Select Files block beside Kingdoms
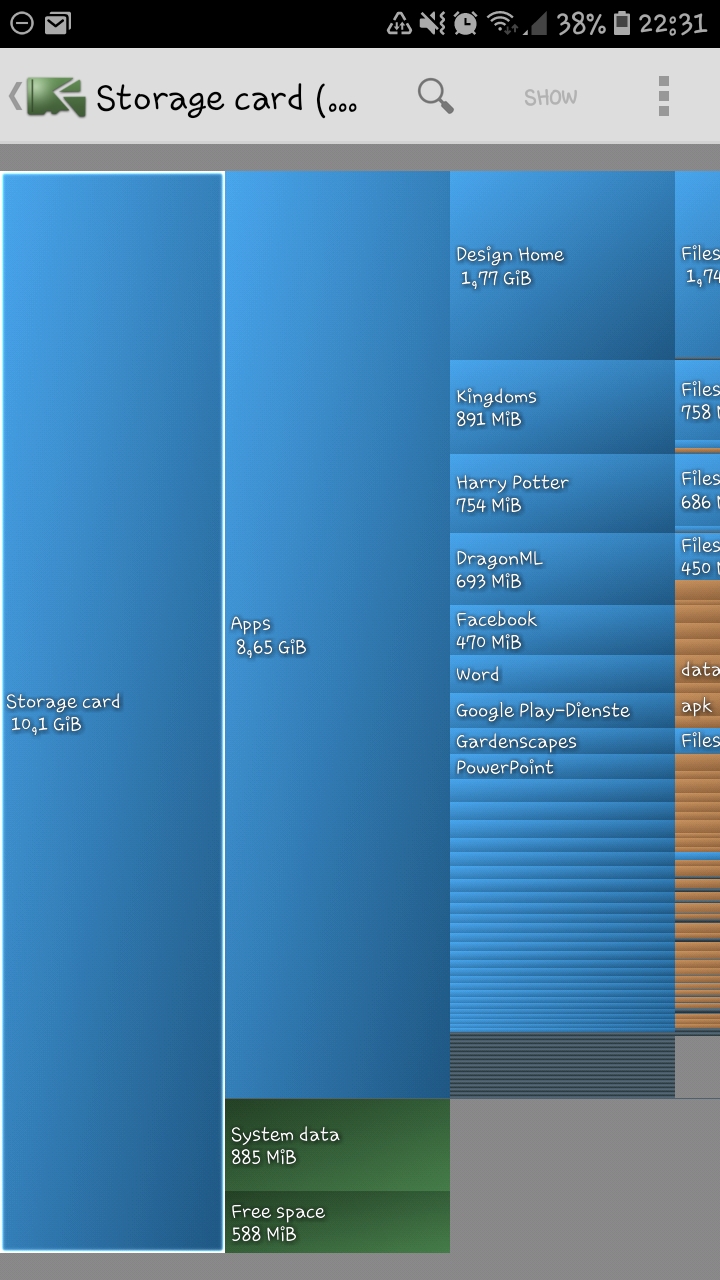 pyautogui.click(x=698, y=400)
